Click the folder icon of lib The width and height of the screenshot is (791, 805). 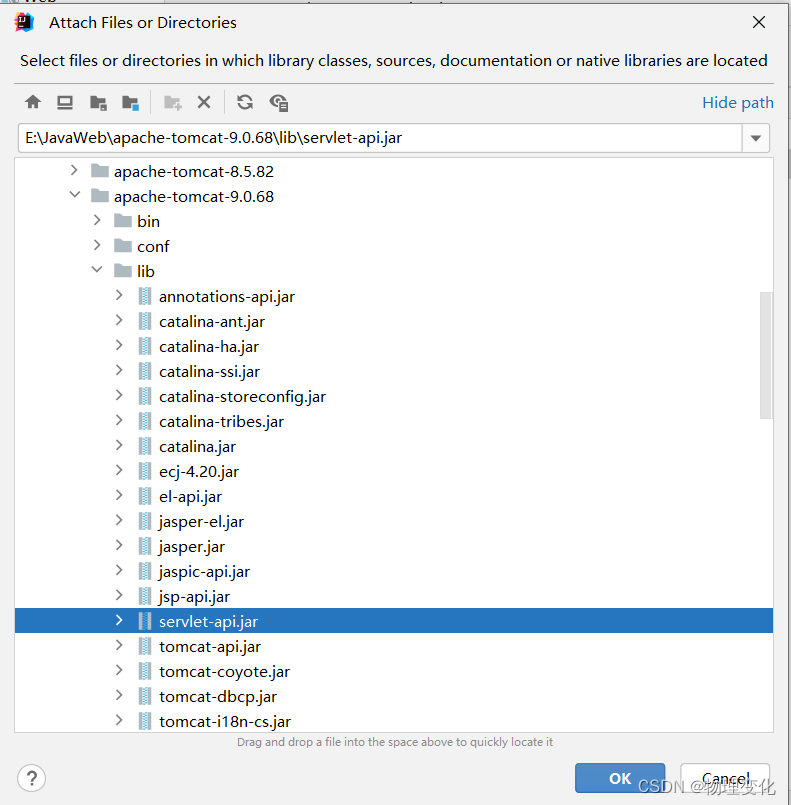click(x=123, y=271)
